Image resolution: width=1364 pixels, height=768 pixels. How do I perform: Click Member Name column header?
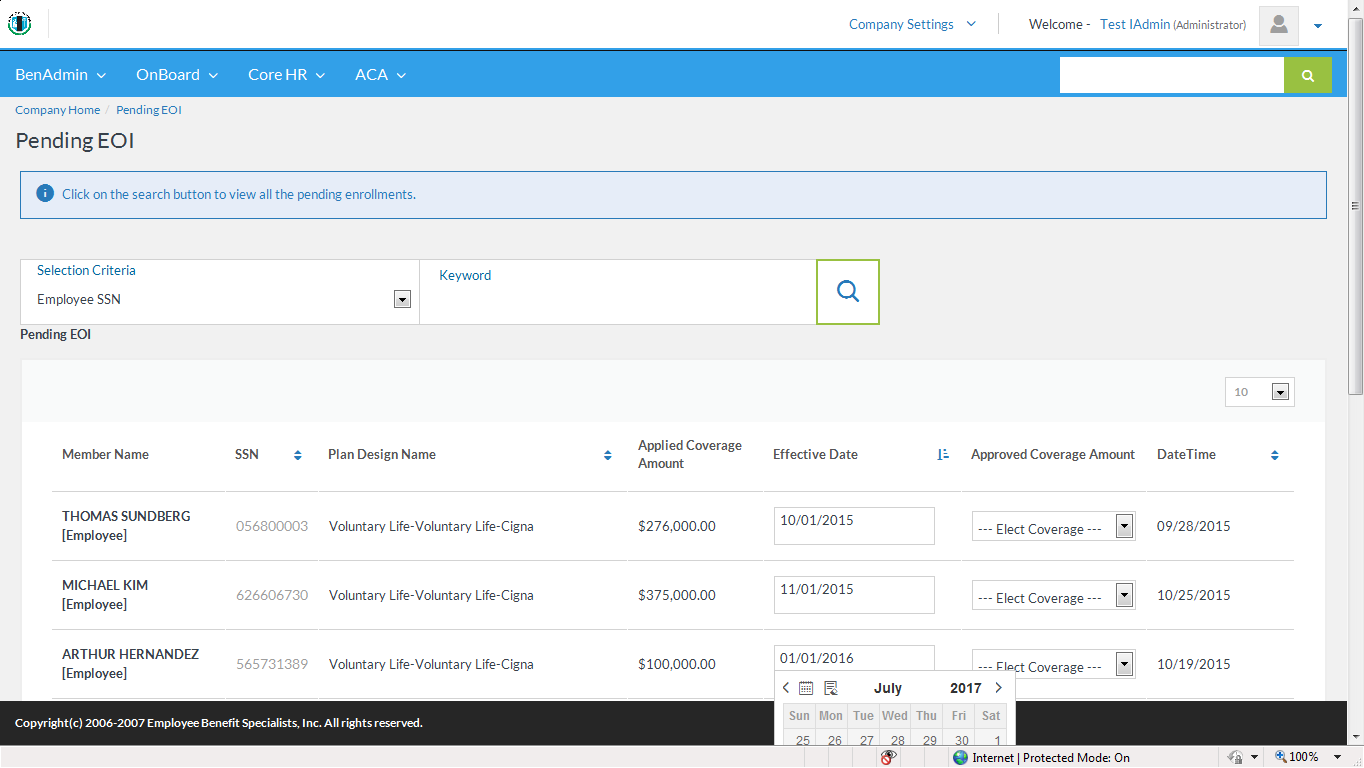click(105, 454)
